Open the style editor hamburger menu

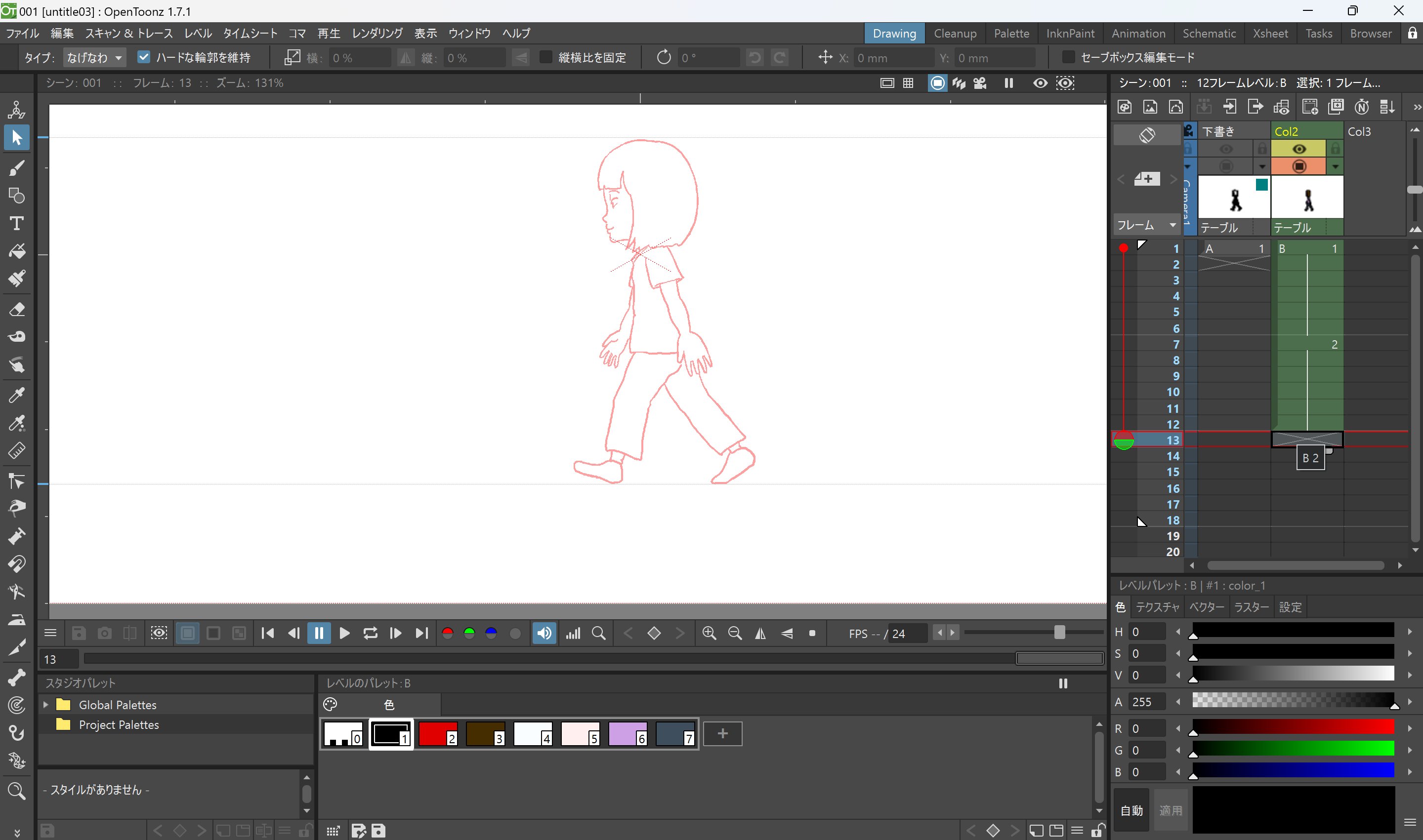[1411, 822]
